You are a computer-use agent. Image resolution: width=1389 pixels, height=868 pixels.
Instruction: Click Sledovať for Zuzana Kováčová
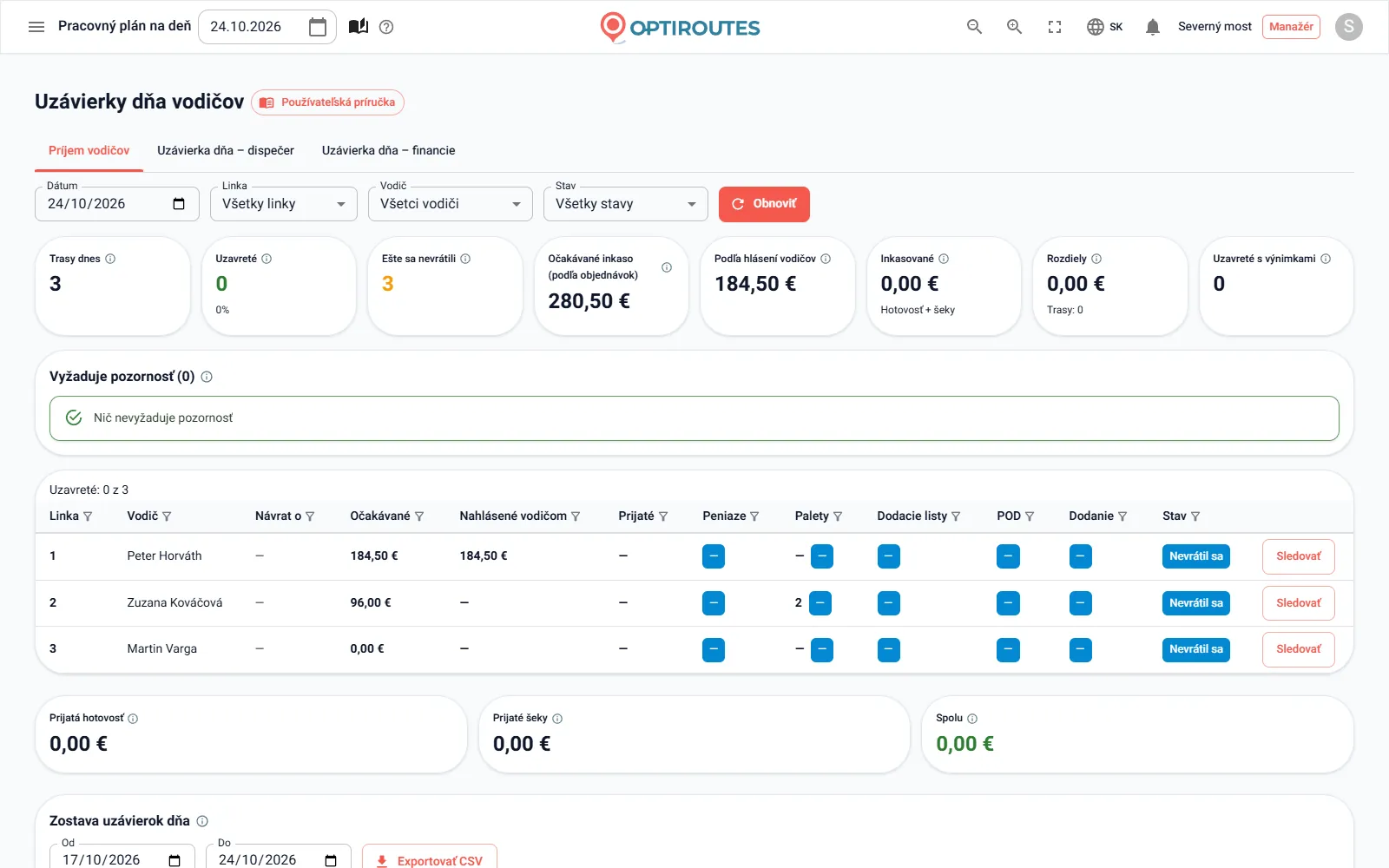click(1298, 603)
